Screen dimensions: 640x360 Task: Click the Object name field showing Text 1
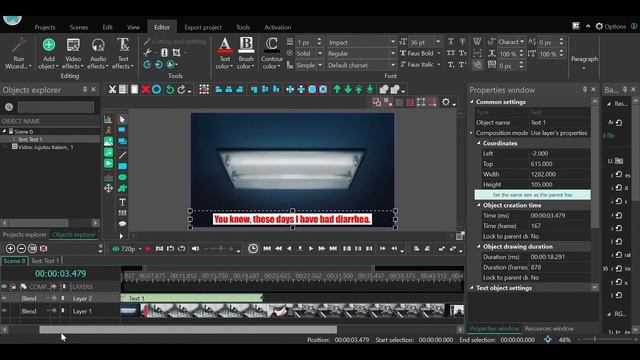(560, 122)
